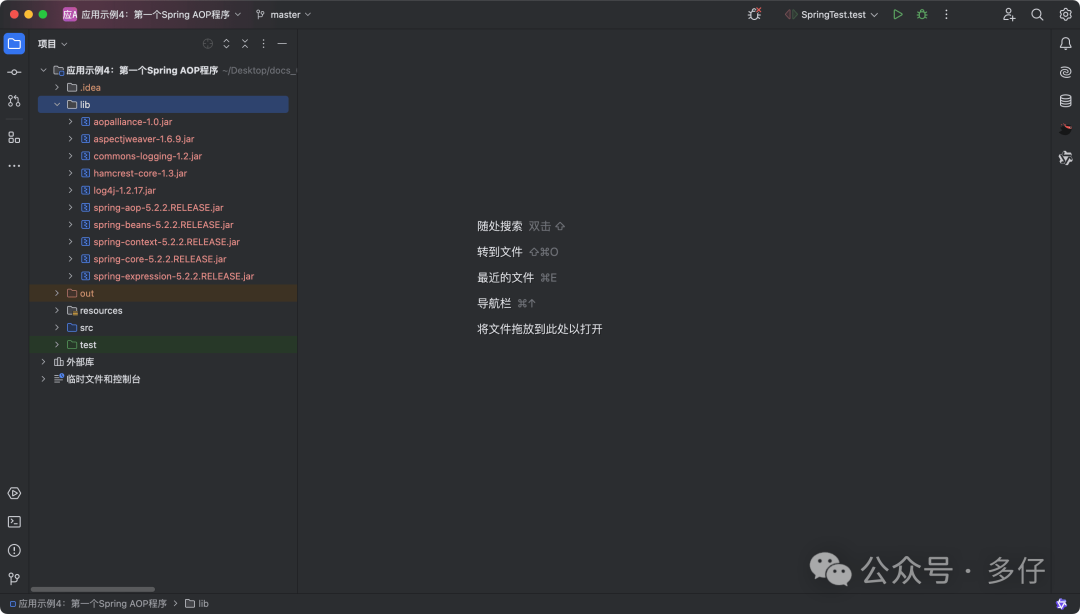Hide the Project panel with minimize dash
Screen dimensions: 1080x614
click(282, 43)
